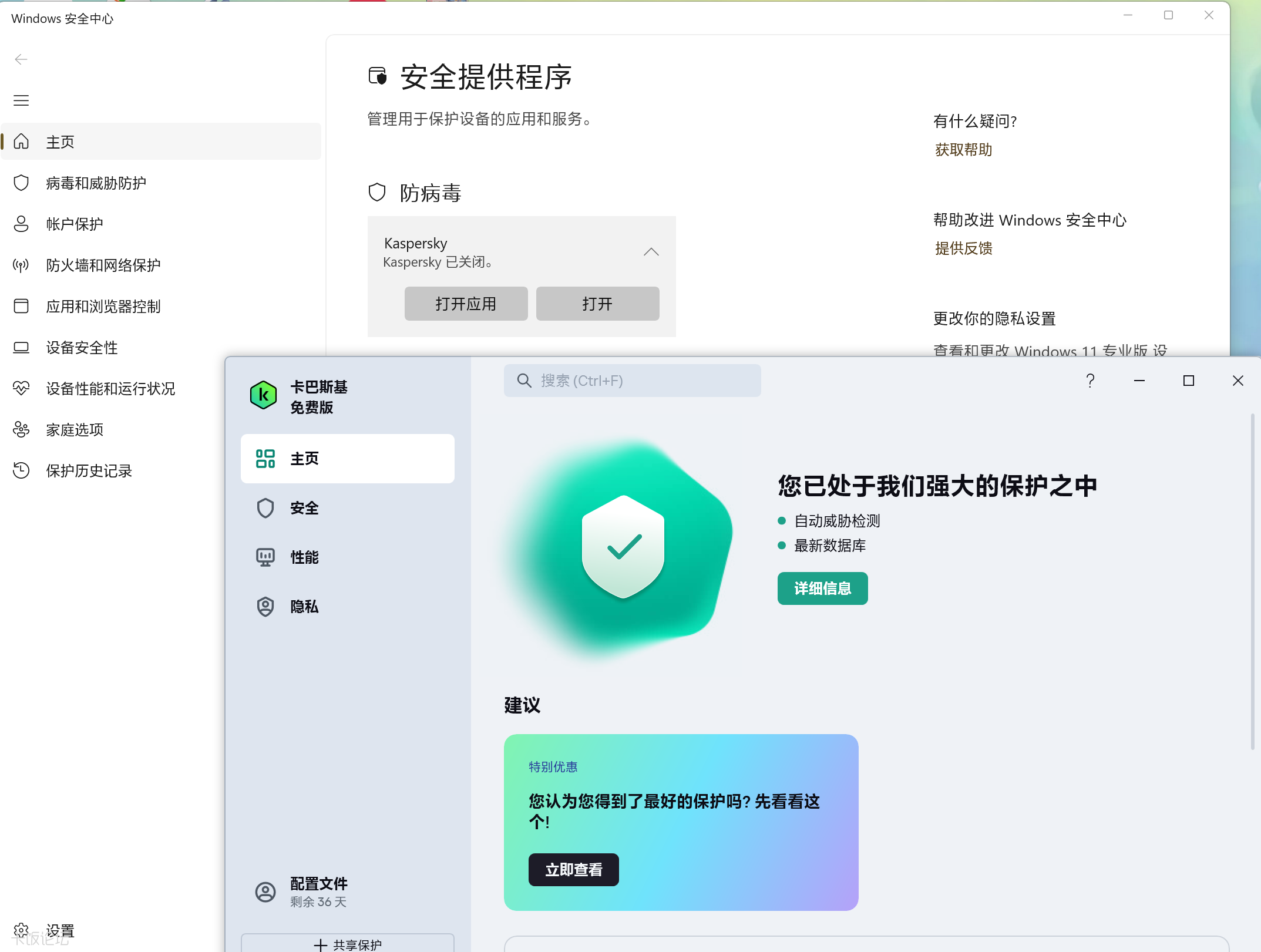Screen dimensions: 1261x952
Task: Open 防火墙和网络保护 antenna icon
Action: pyautogui.click(x=21, y=265)
